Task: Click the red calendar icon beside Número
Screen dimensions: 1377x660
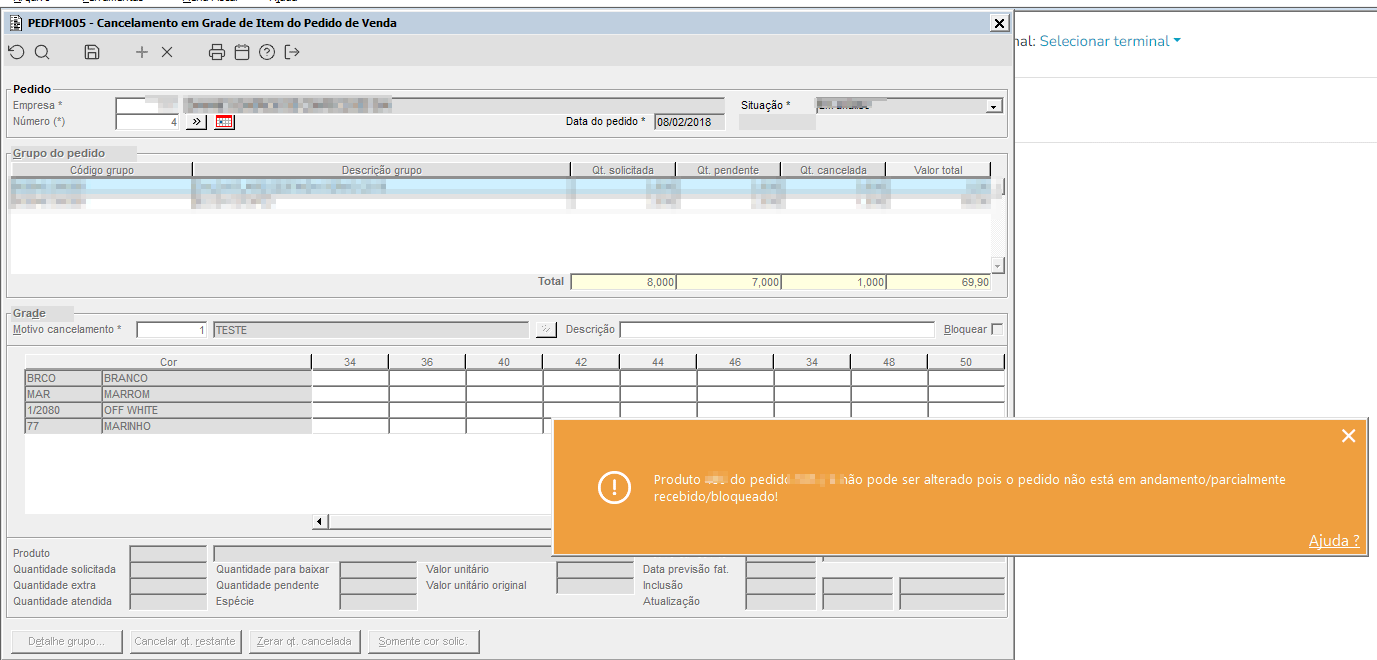Action: click(x=224, y=122)
